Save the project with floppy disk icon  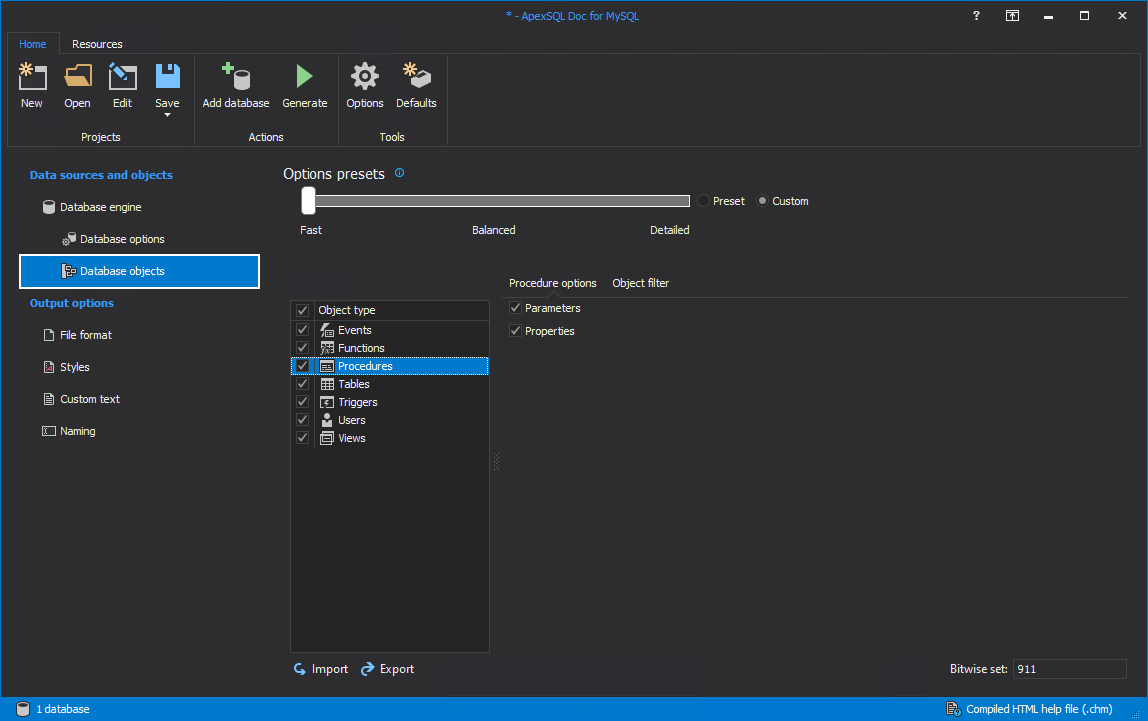pos(168,77)
